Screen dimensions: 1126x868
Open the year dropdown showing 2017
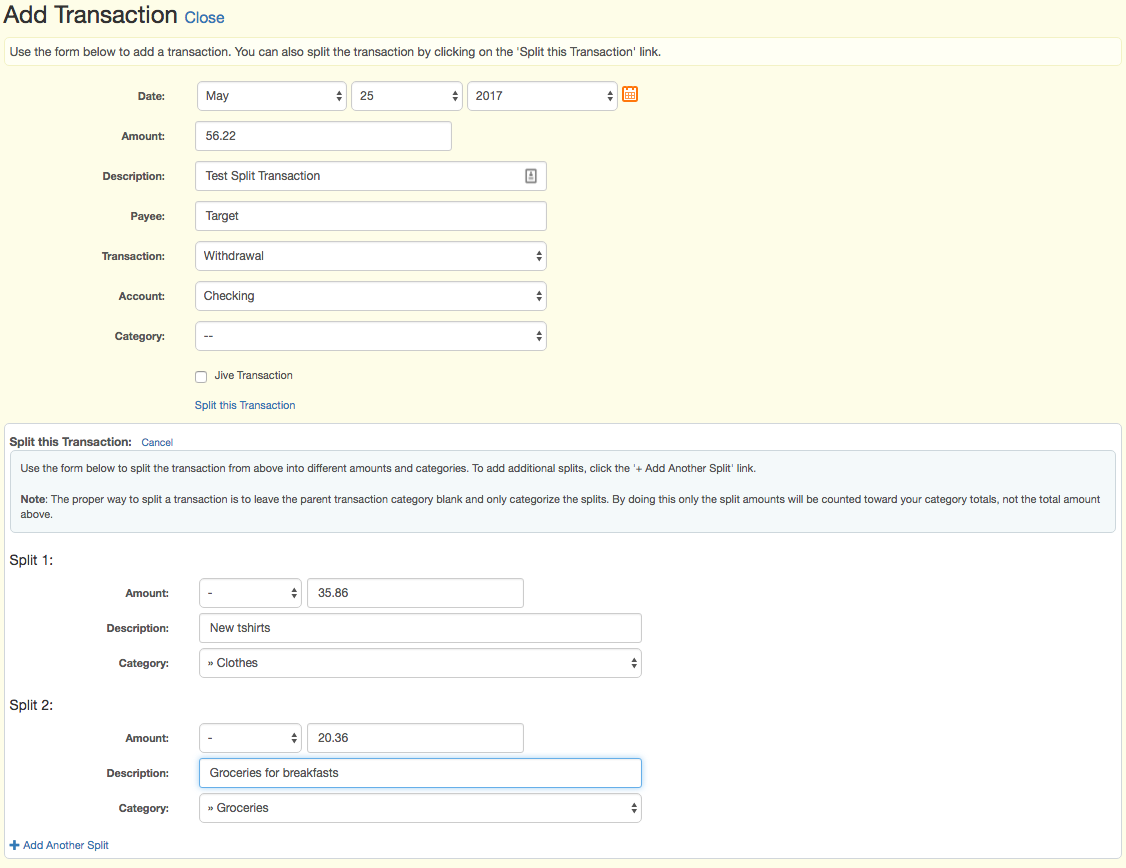(x=542, y=96)
